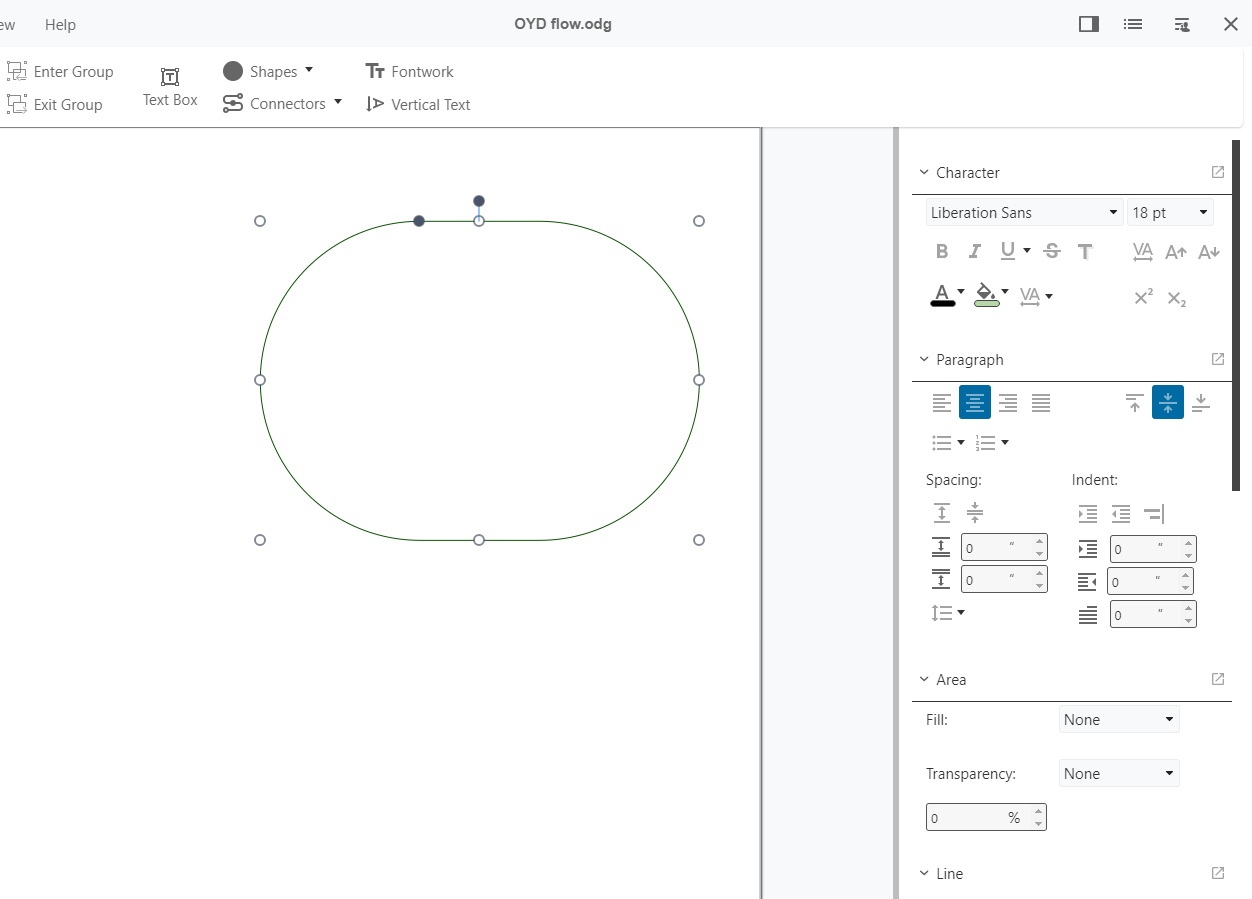The image size is (1252, 899).
Task: Click Before Text Indent field
Action: click(x=1153, y=549)
